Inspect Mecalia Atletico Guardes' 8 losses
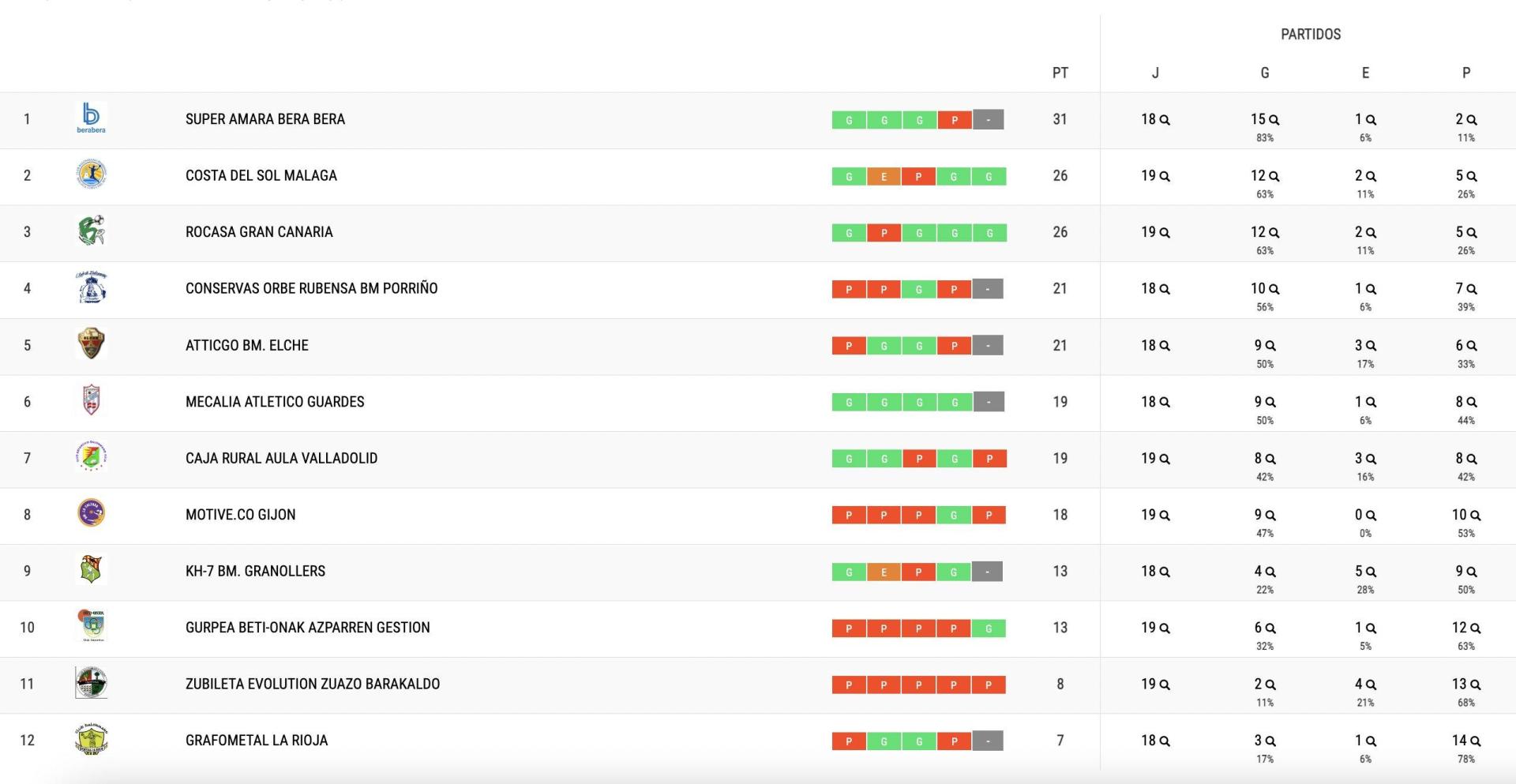Viewport: 1516px width, 784px height. click(1466, 402)
